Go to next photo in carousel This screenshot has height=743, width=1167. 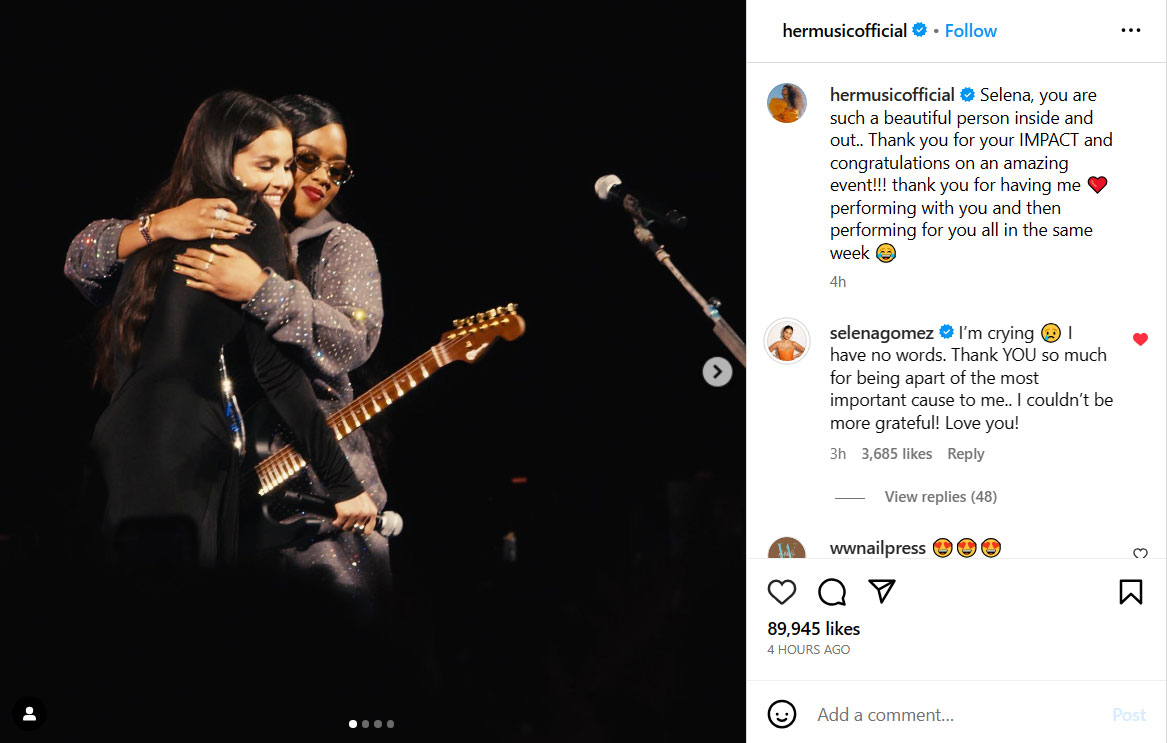pyautogui.click(x=717, y=372)
